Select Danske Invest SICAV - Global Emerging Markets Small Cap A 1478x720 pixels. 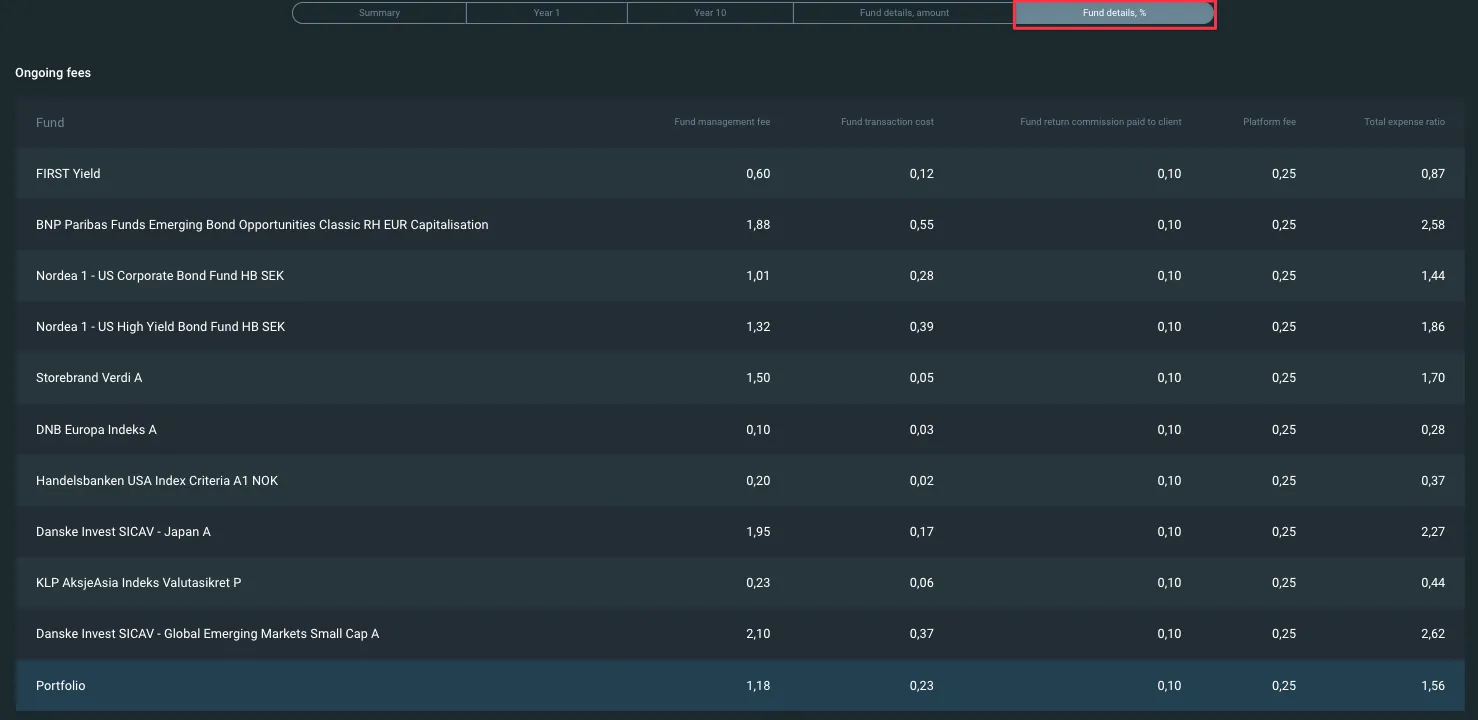(207, 634)
